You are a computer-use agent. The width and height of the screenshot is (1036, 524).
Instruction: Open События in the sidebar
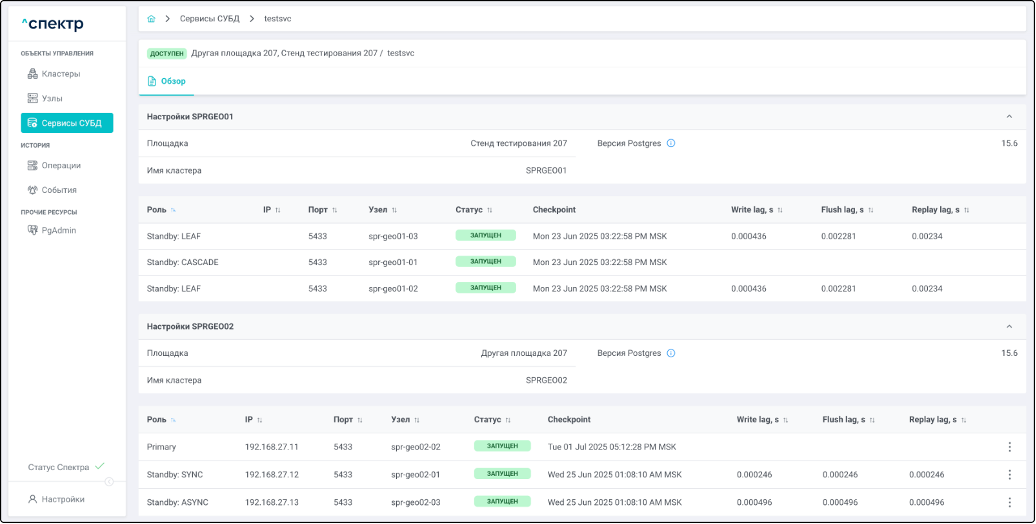[x=58, y=189]
